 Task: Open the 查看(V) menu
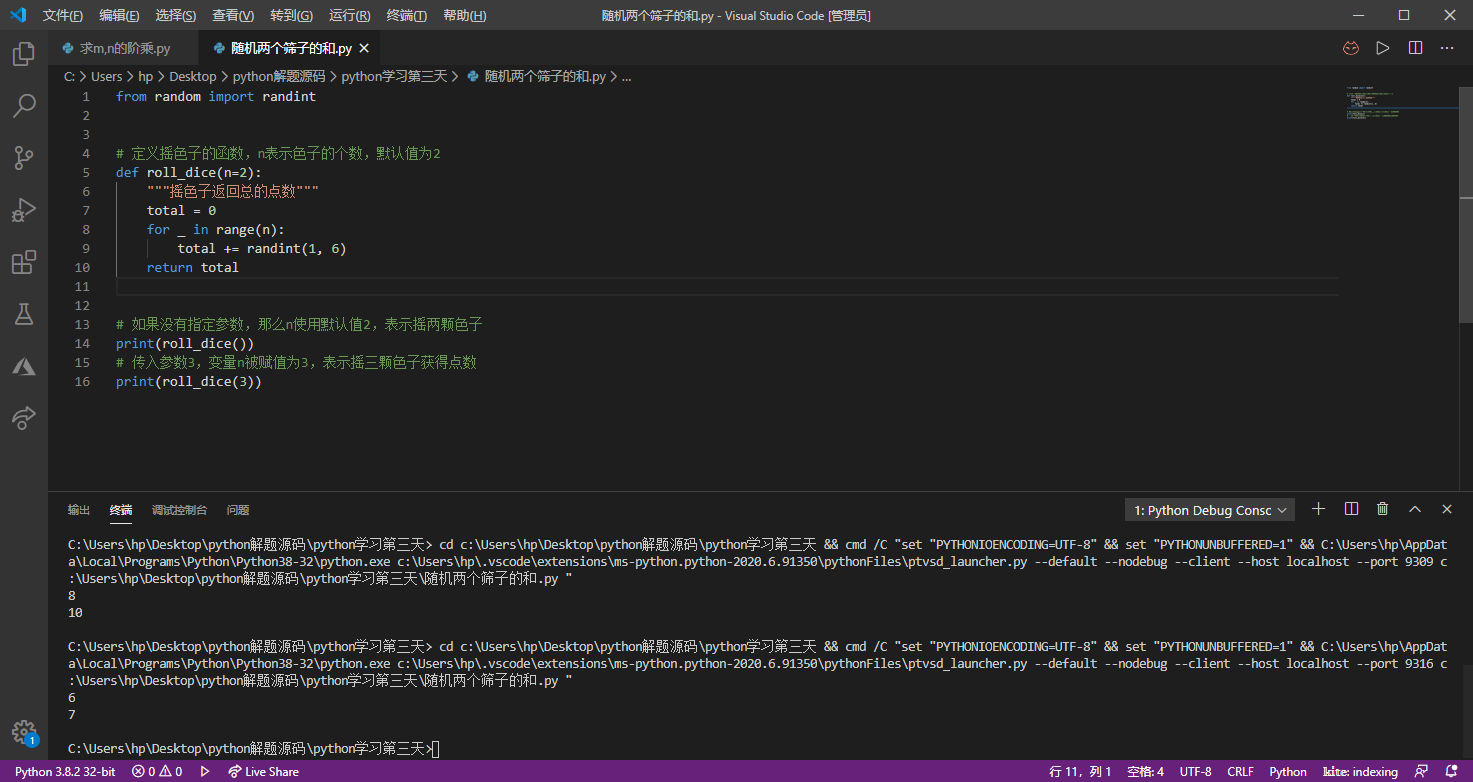(x=233, y=15)
